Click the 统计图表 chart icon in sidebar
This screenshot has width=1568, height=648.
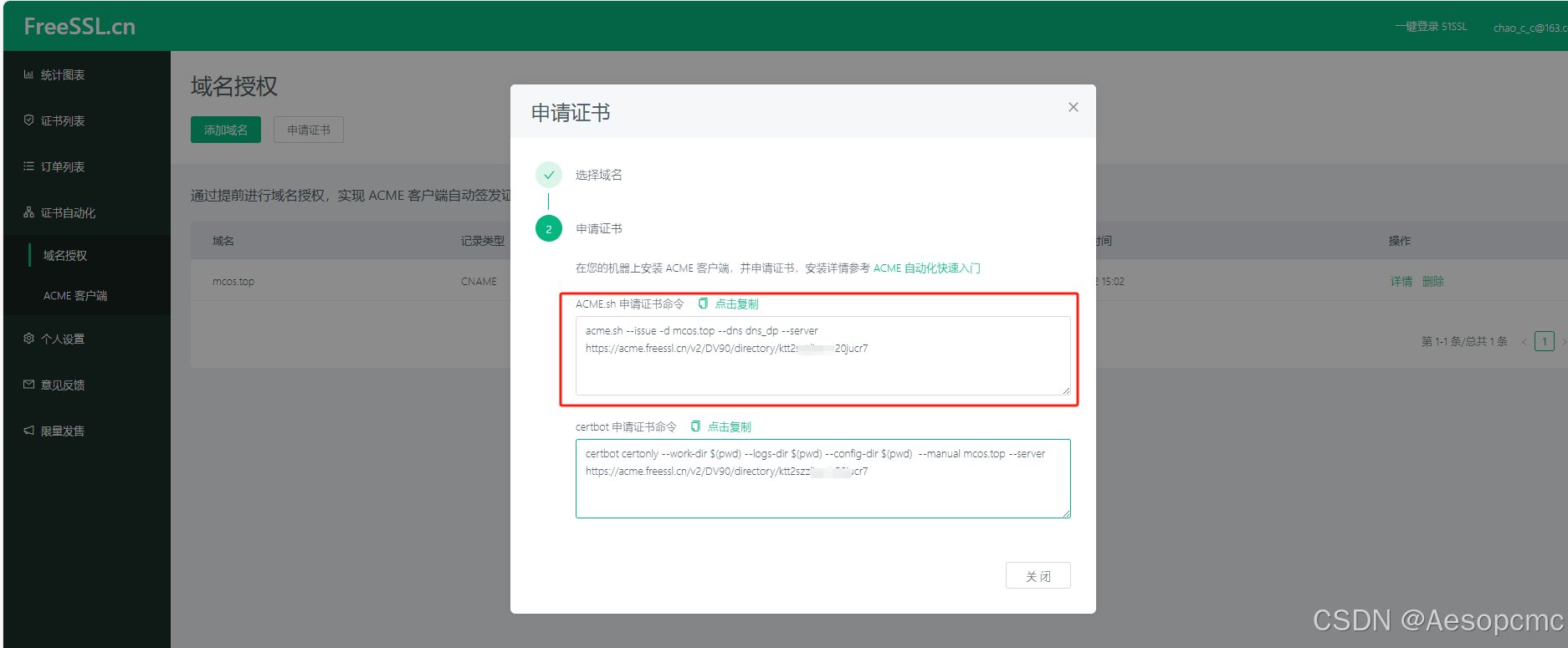[28, 74]
